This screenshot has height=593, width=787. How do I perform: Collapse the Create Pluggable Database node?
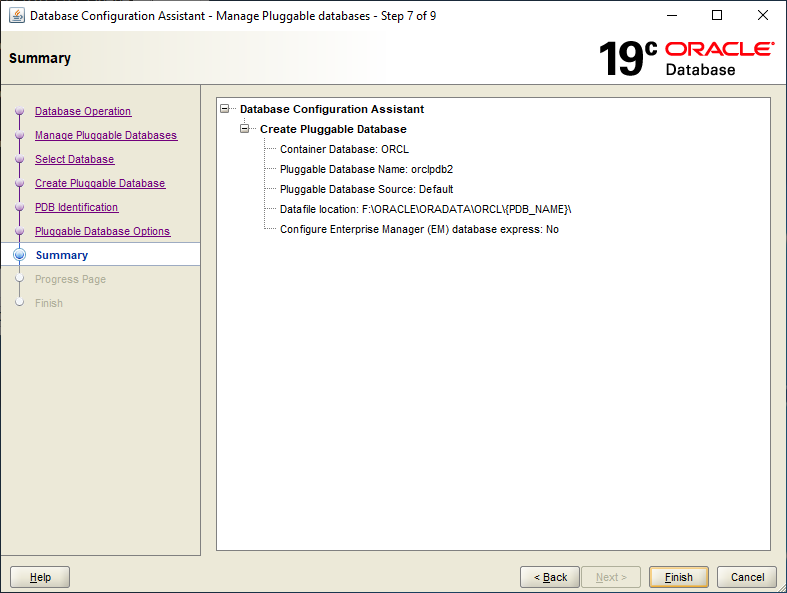coord(244,129)
